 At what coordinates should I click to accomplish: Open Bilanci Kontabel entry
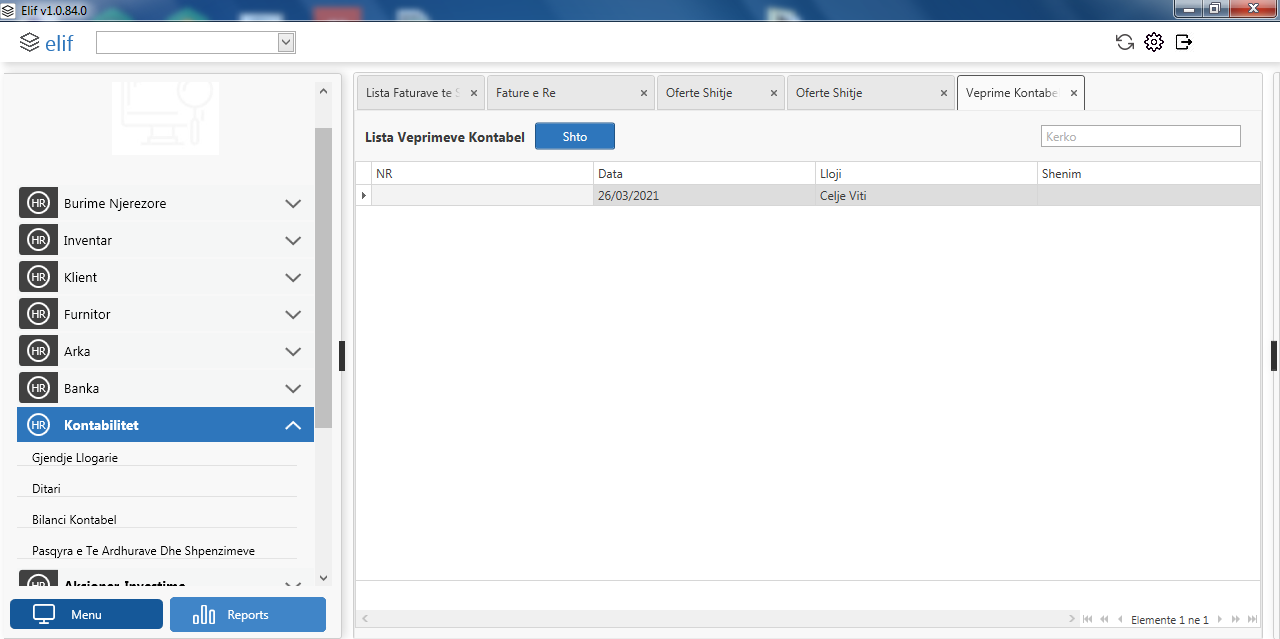pos(74,520)
